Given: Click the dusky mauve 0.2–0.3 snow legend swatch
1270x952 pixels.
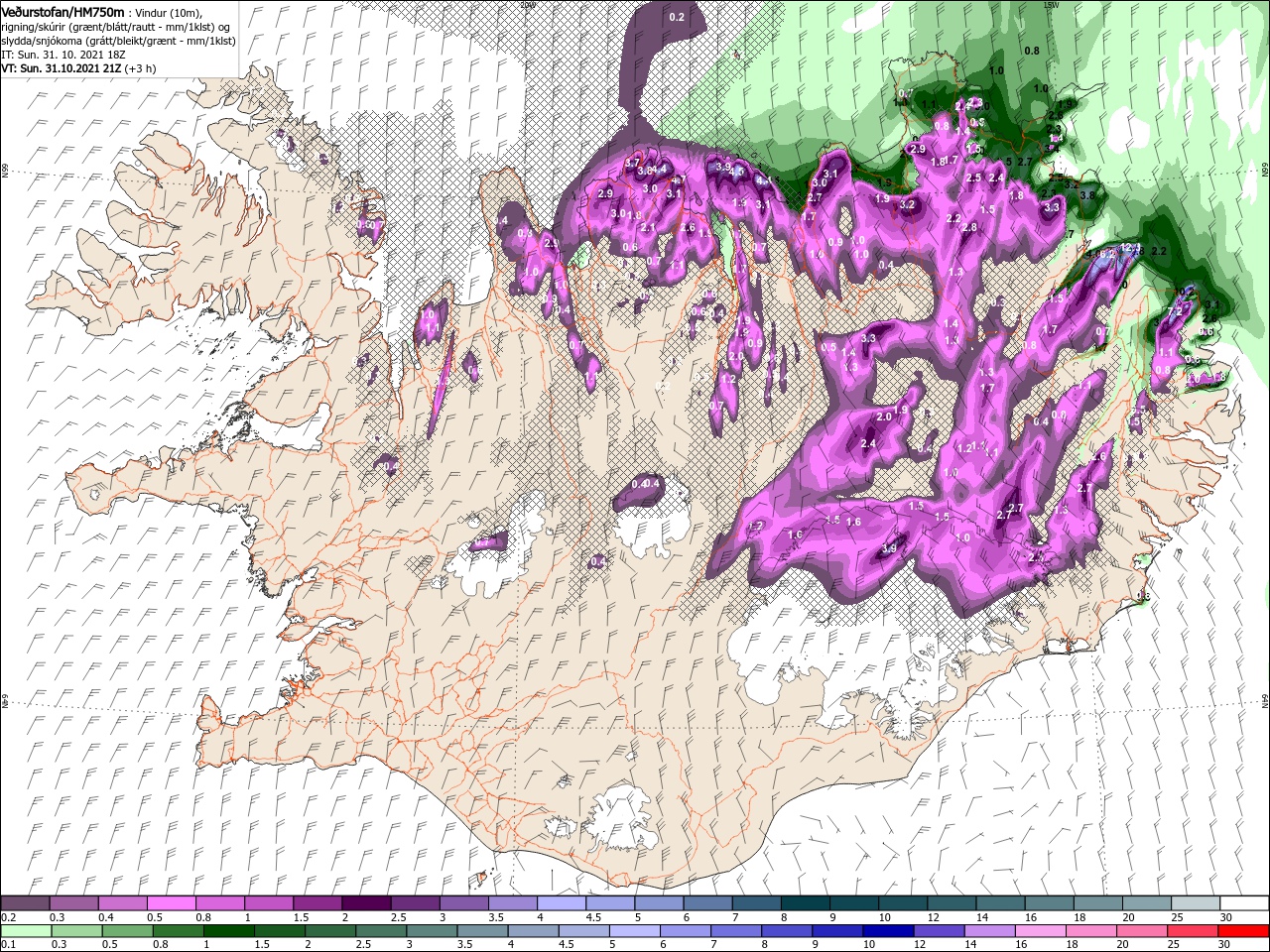Looking at the screenshot, I should [x=26, y=904].
